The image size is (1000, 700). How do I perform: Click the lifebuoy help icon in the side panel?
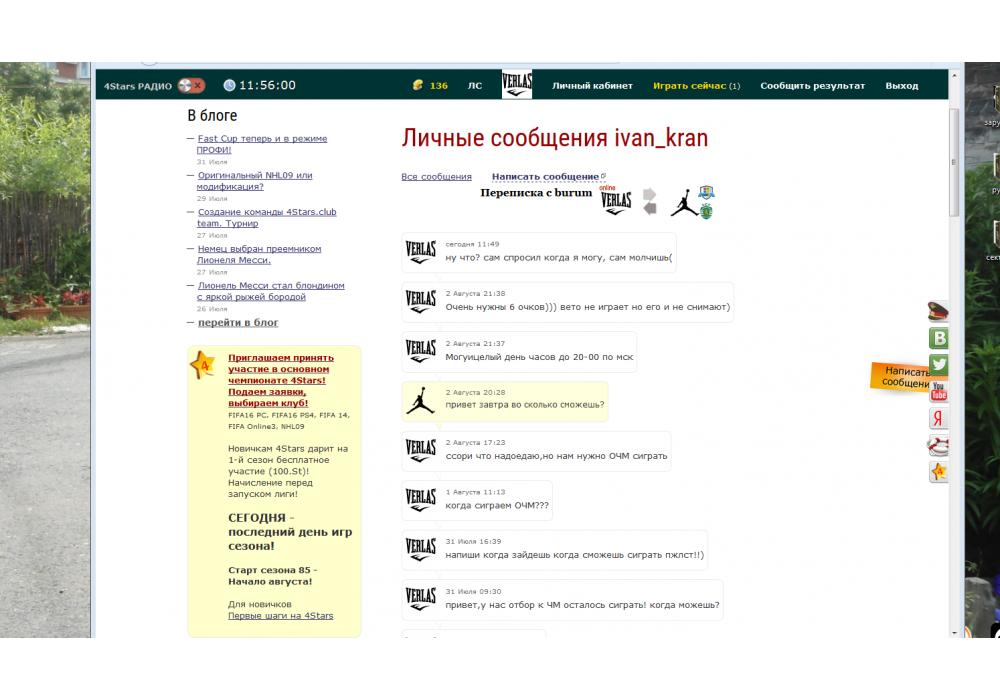pyautogui.click(x=938, y=446)
